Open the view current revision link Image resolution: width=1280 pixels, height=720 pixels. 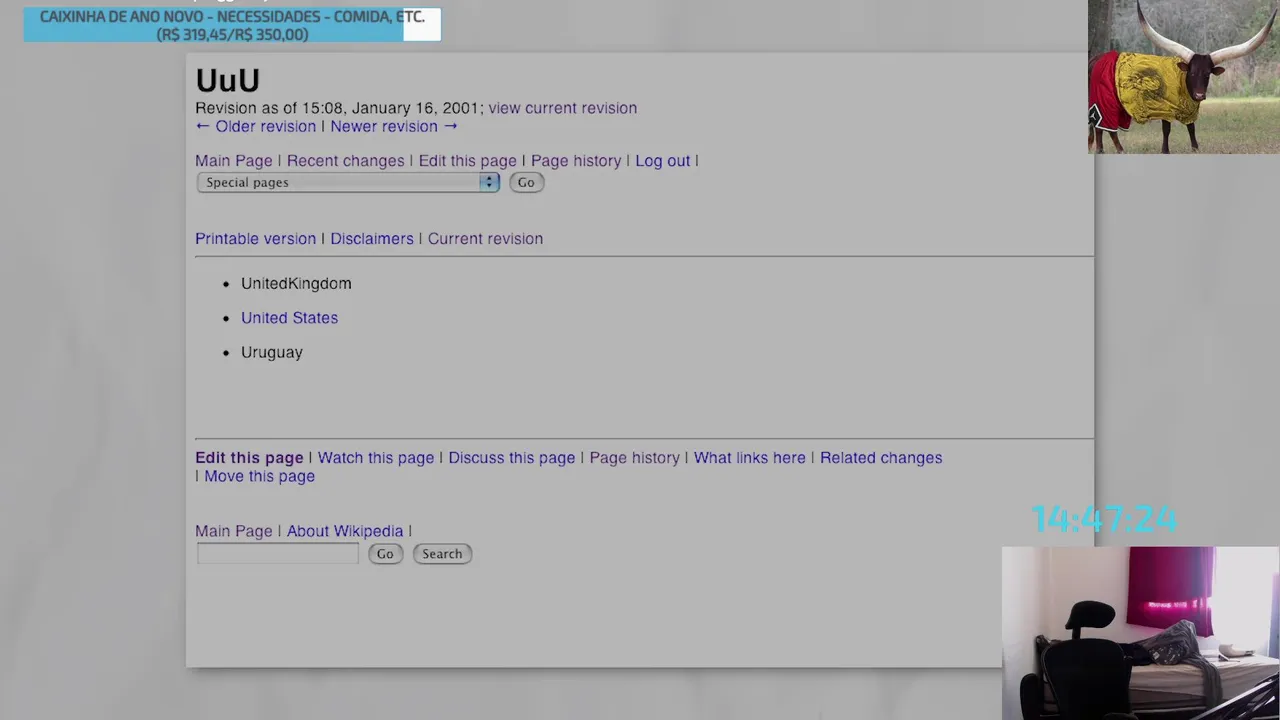562,108
